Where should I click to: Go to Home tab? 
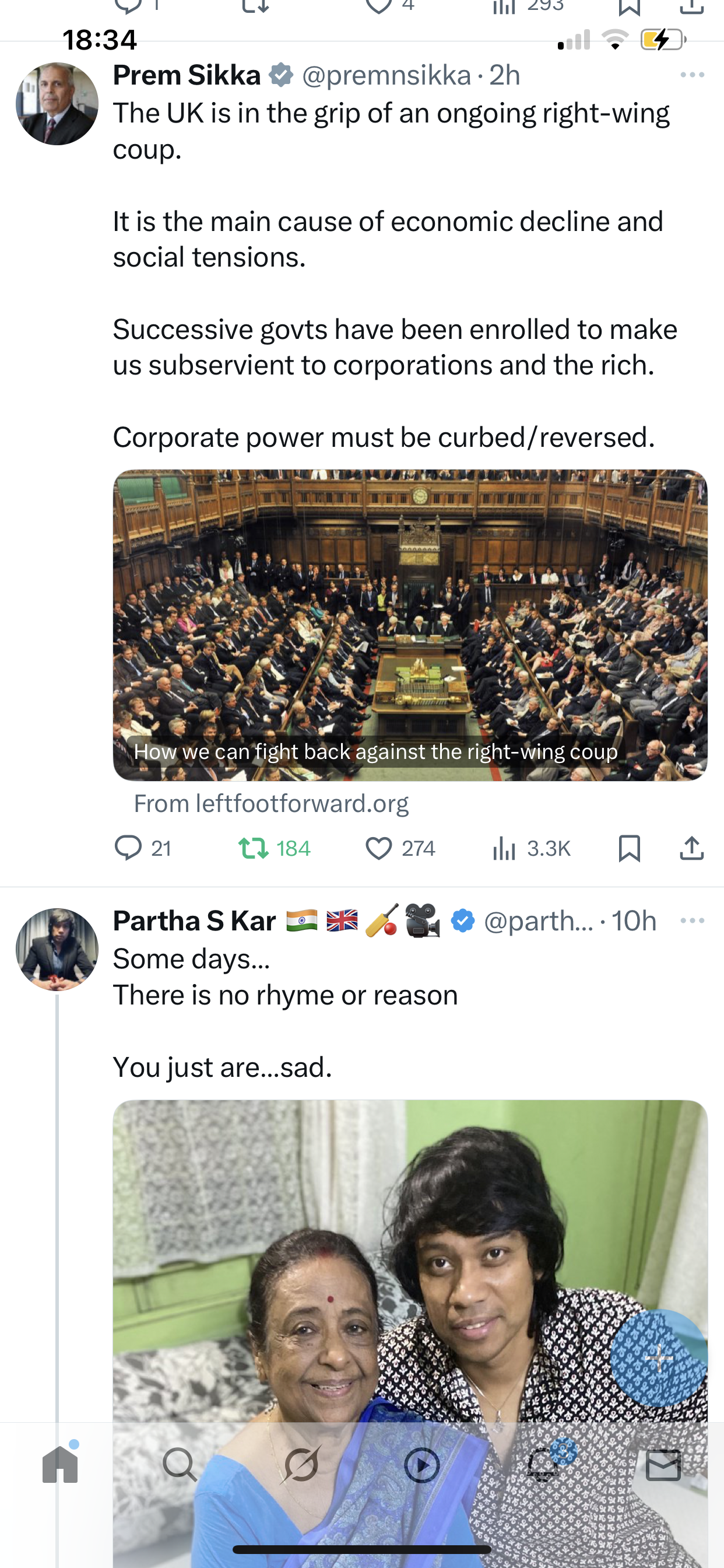pos(60,1465)
